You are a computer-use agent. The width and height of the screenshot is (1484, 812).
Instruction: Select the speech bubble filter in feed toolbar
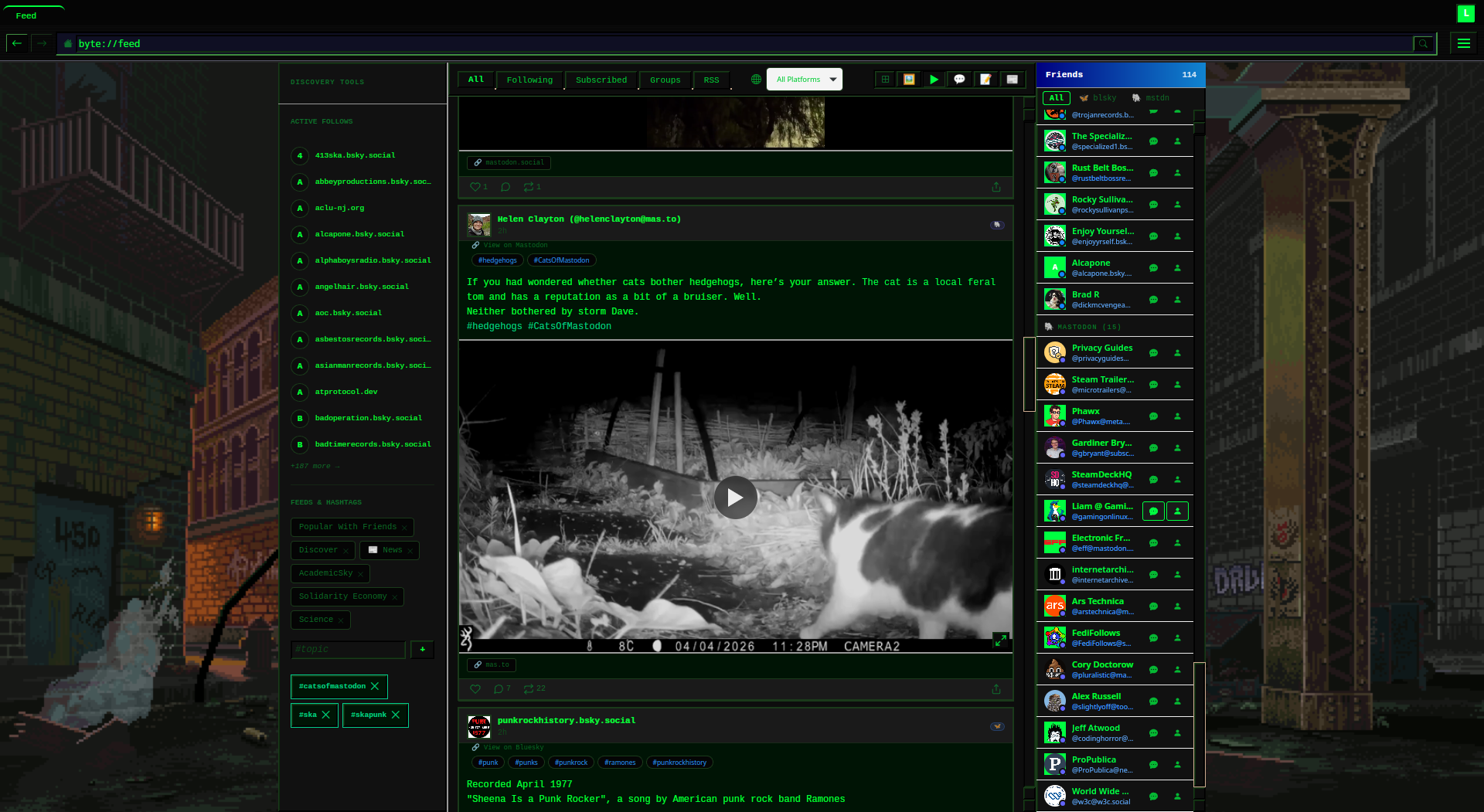tap(959, 80)
